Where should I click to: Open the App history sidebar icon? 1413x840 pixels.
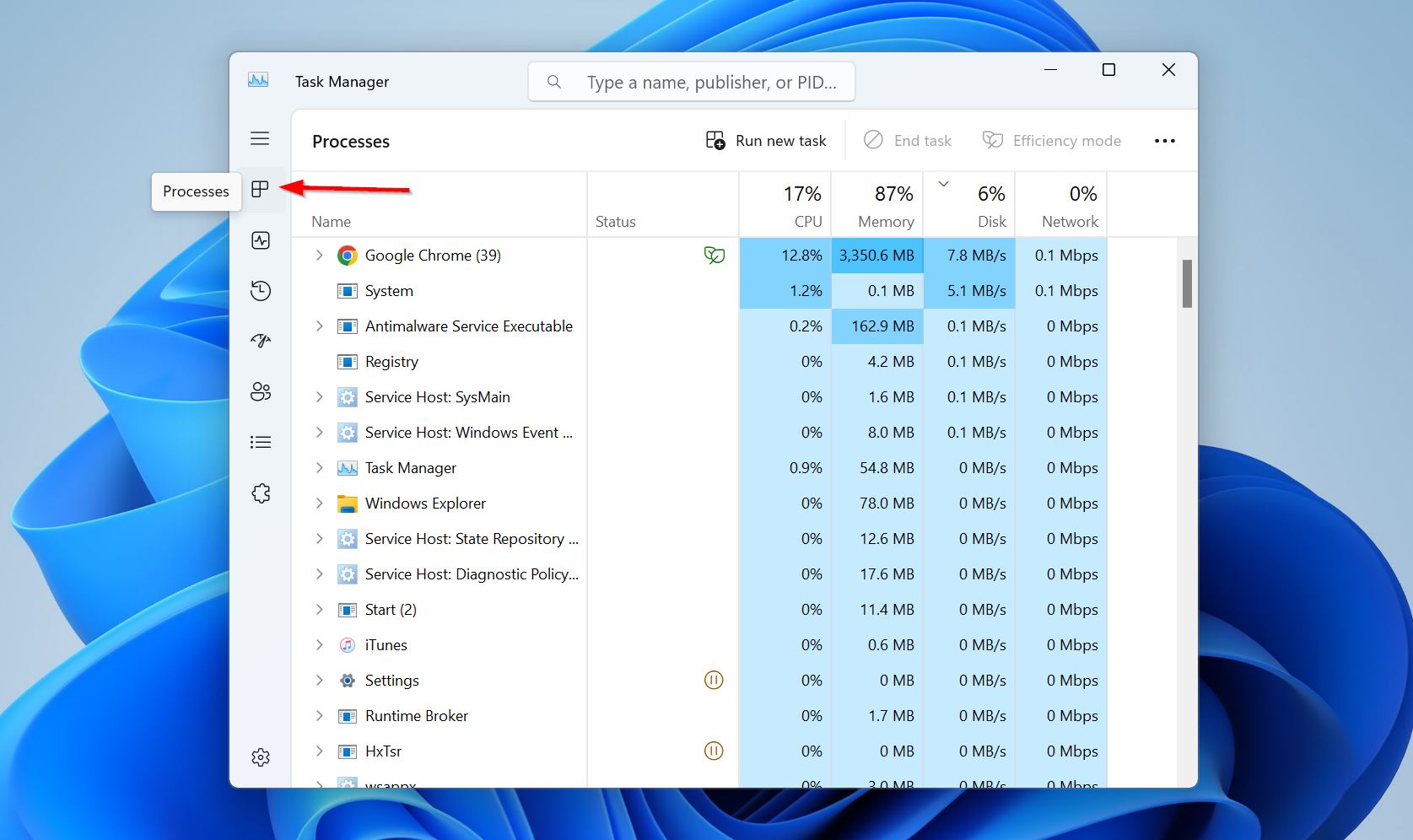pos(261,291)
